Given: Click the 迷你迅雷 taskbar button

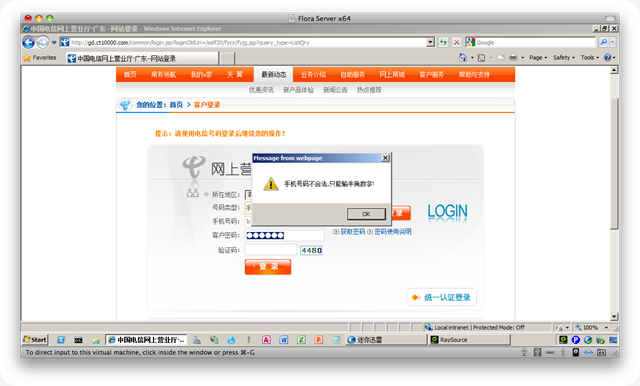Looking at the screenshot, I should pos(386,340).
